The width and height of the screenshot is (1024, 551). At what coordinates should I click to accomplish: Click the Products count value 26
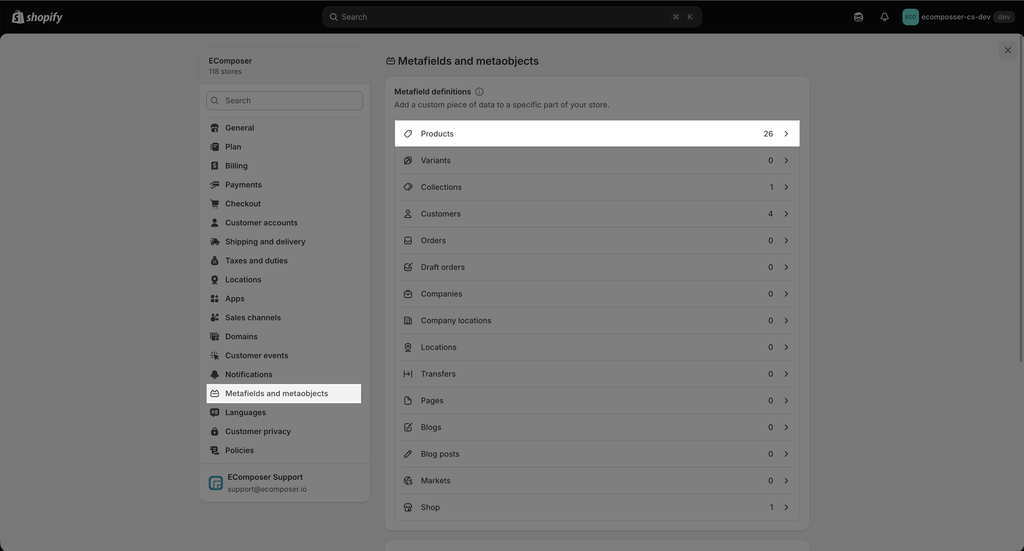[x=768, y=134]
